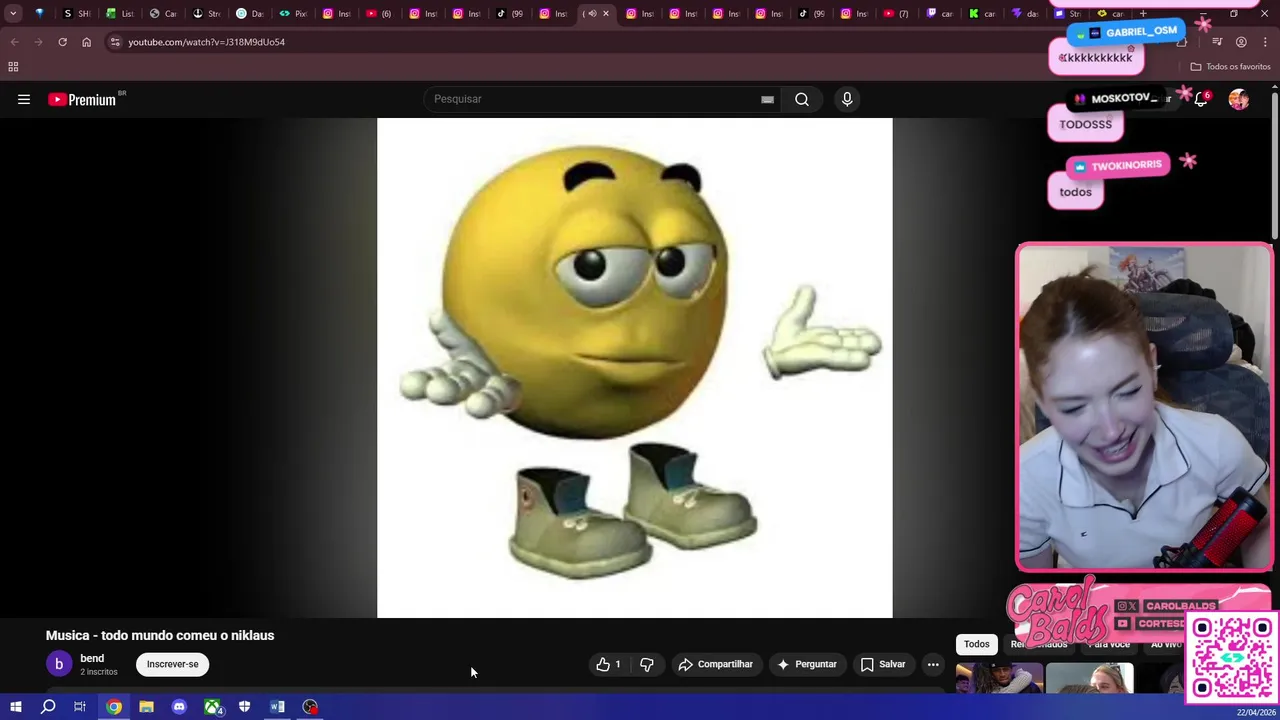
Task: Open the bend channel name link
Action: tap(92, 658)
